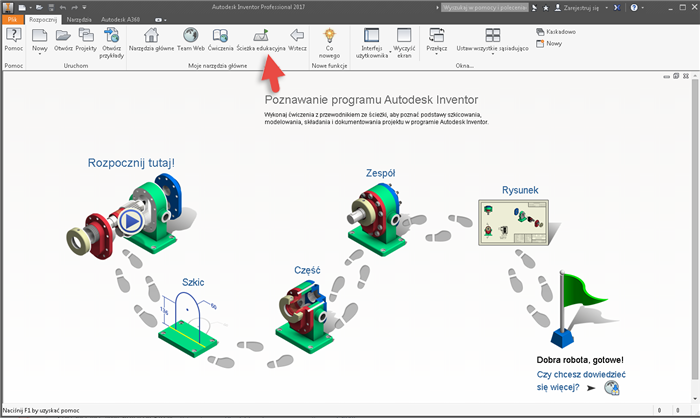Click Nowy window button in Okna panel

[549, 43]
